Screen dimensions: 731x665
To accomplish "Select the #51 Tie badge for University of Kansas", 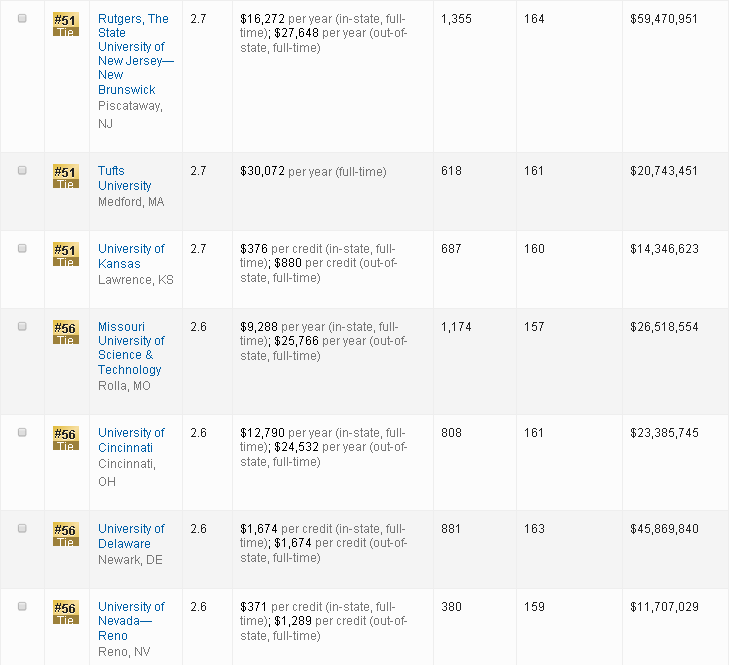I will tap(65, 254).
